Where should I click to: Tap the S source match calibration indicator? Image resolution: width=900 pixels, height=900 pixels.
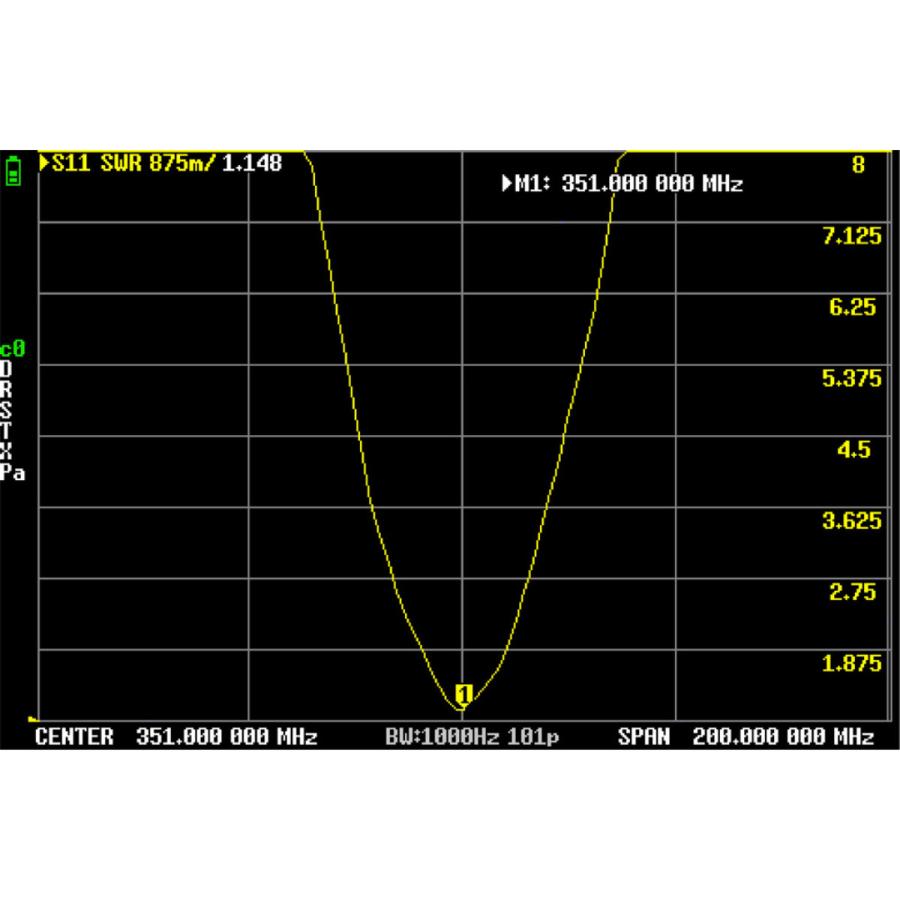click(8, 412)
